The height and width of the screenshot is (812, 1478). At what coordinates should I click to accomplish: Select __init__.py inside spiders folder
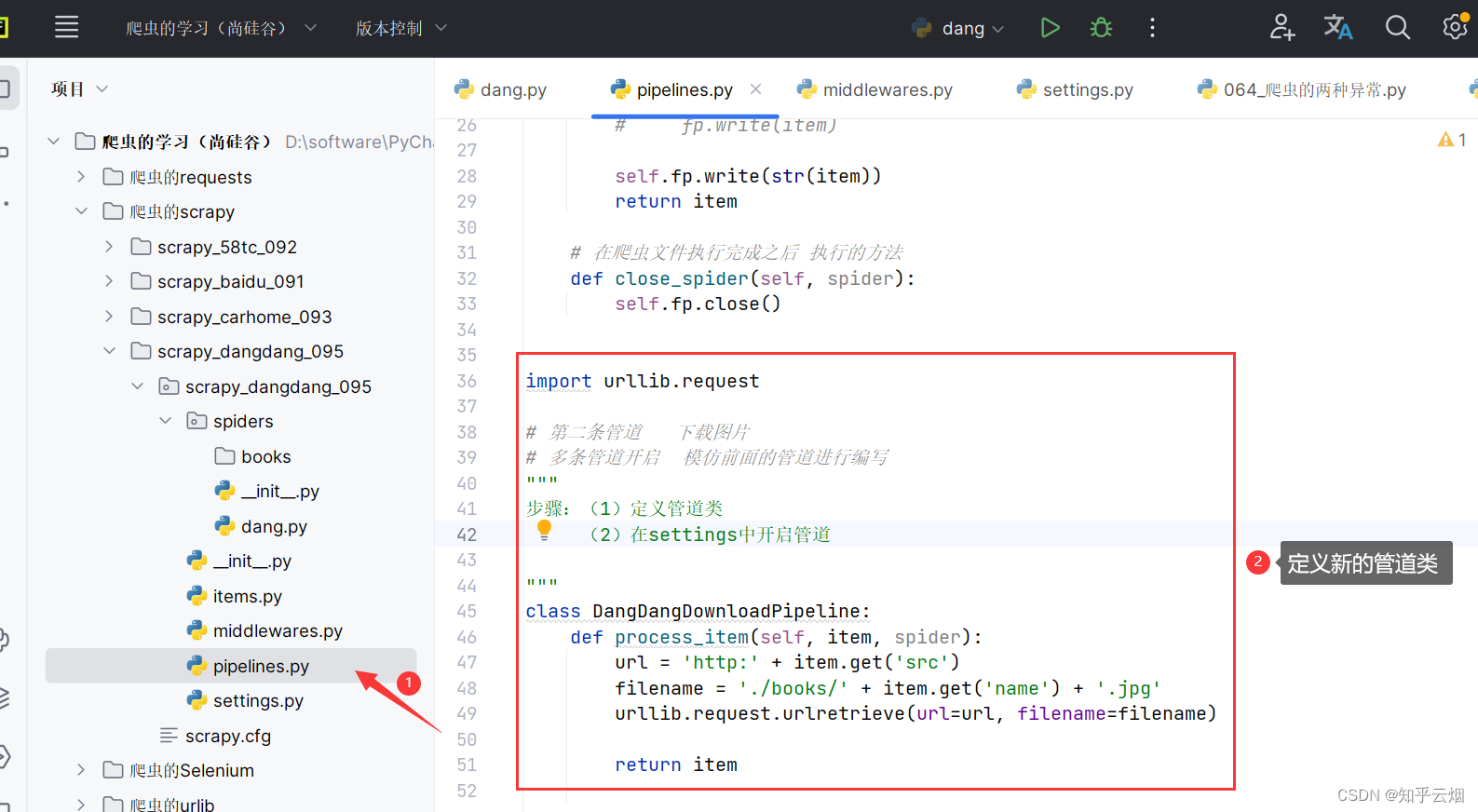click(x=266, y=491)
